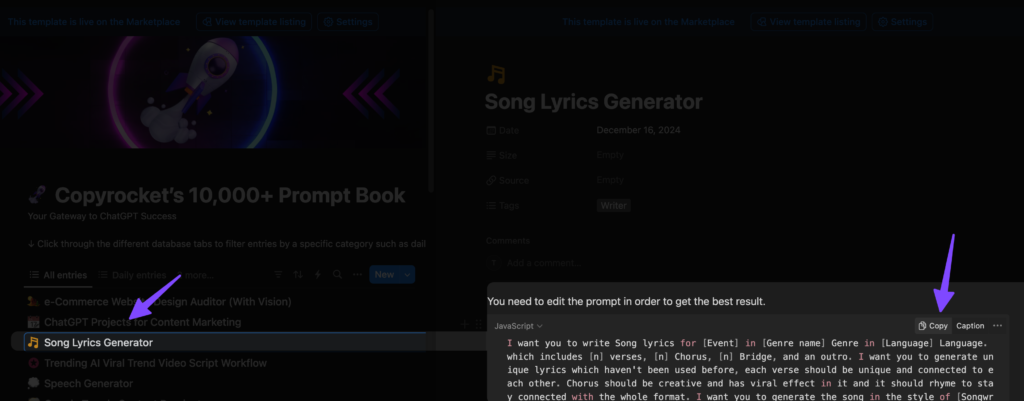
Task: Expand the New button dropdown arrow
Action: [408, 275]
